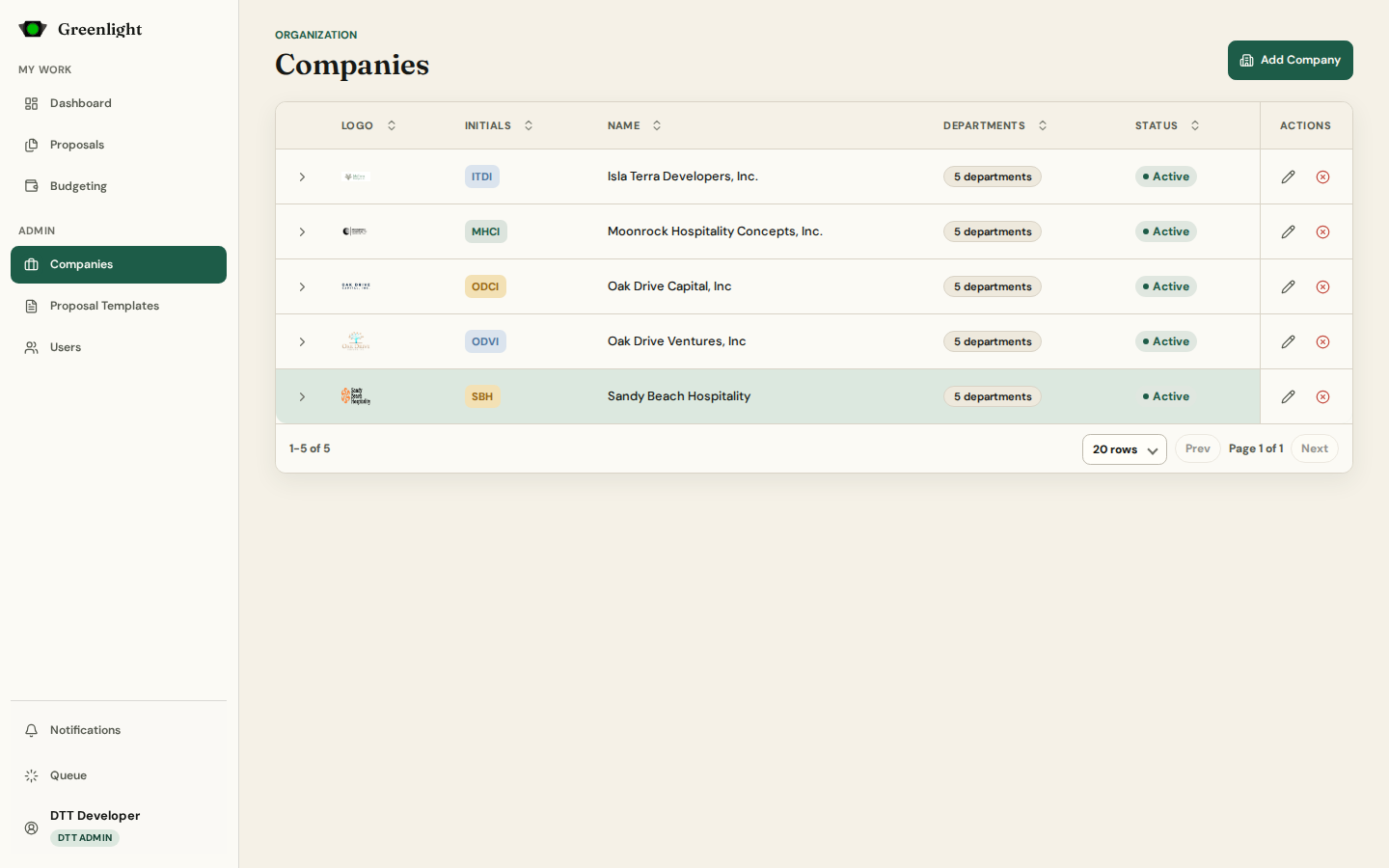Delete Oak Drive Ventures via red icon
The height and width of the screenshot is (868, 1389).
tap(1322, 341)
